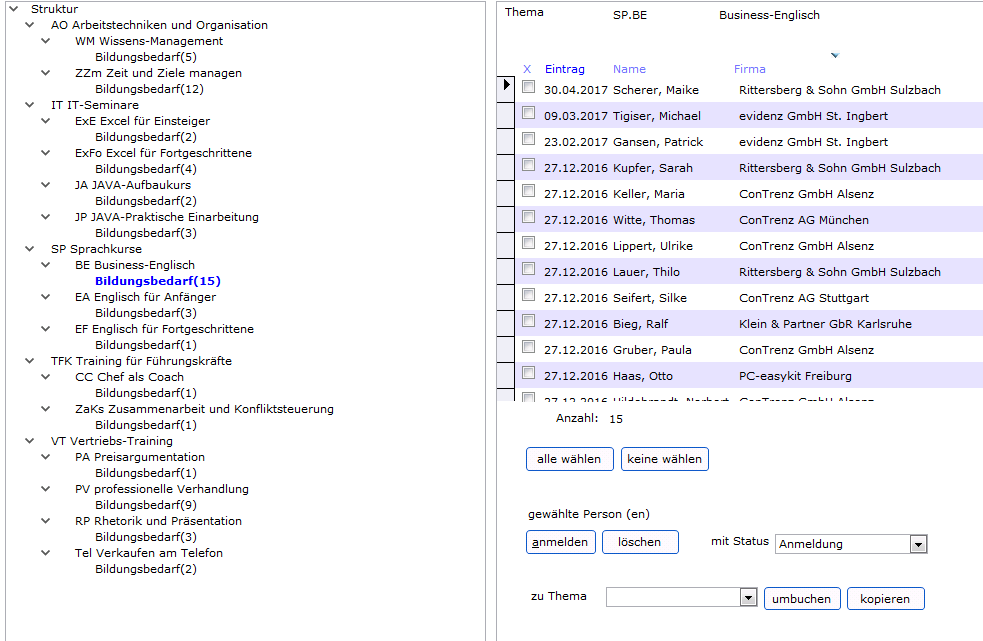
Task: Open Bildungsbedarf(12) under Zeit und Ziele managen
Action: [149, 89]
